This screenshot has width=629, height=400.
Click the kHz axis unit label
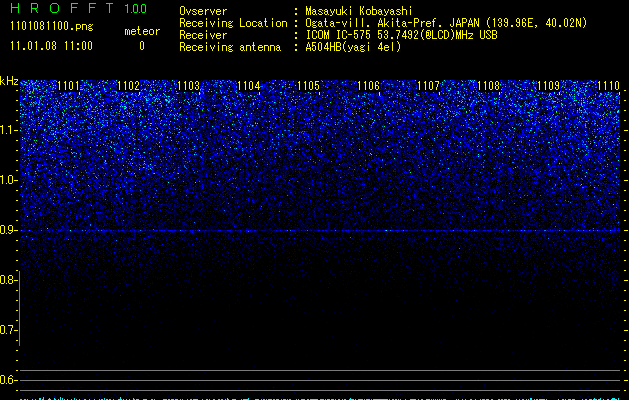pos(9,81)
